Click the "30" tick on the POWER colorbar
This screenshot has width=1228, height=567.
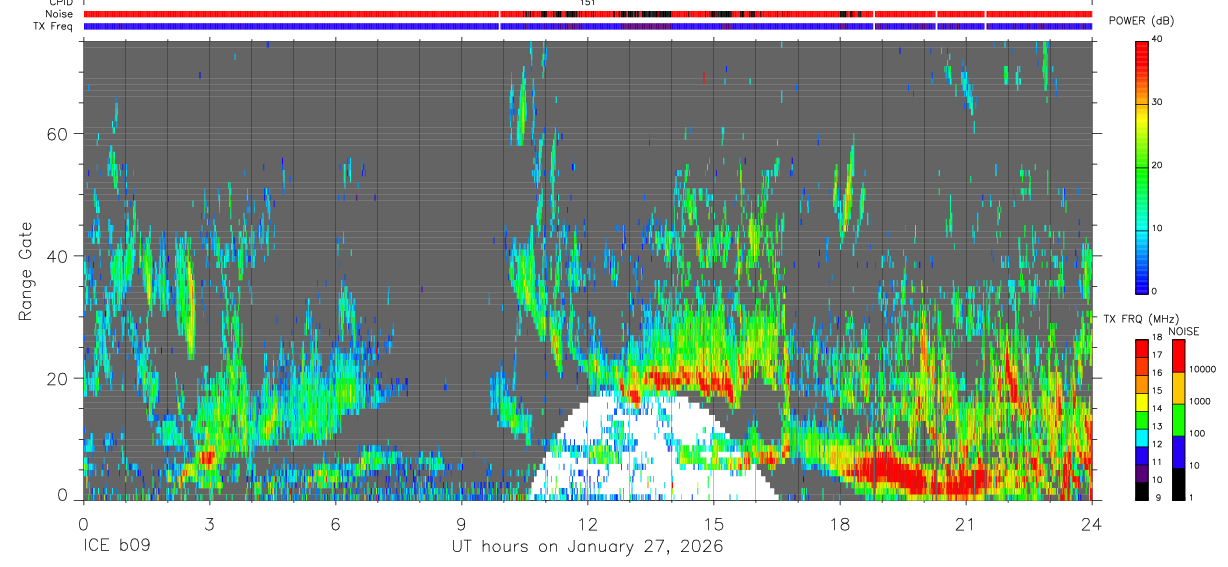point(1158,103)
